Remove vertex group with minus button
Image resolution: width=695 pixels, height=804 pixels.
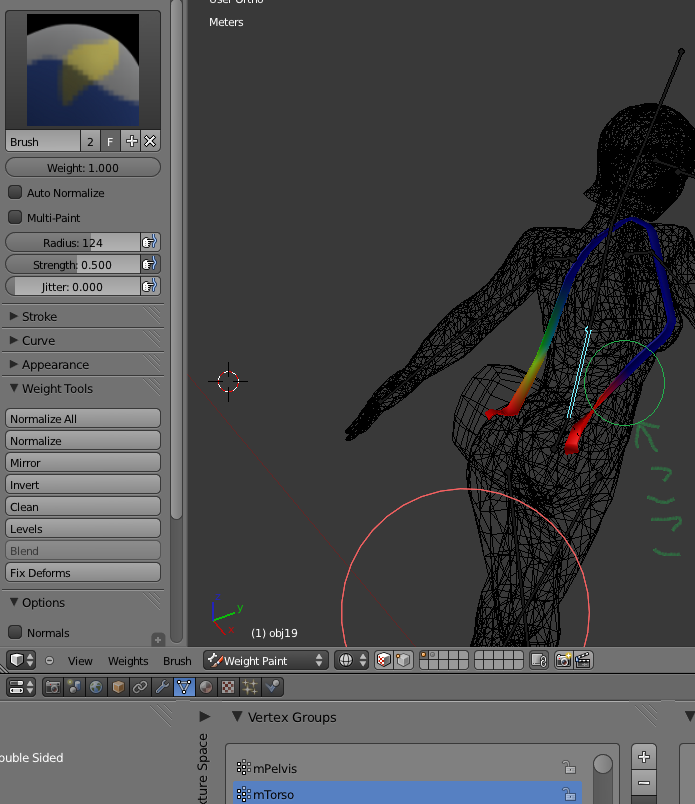coord(644,783)
